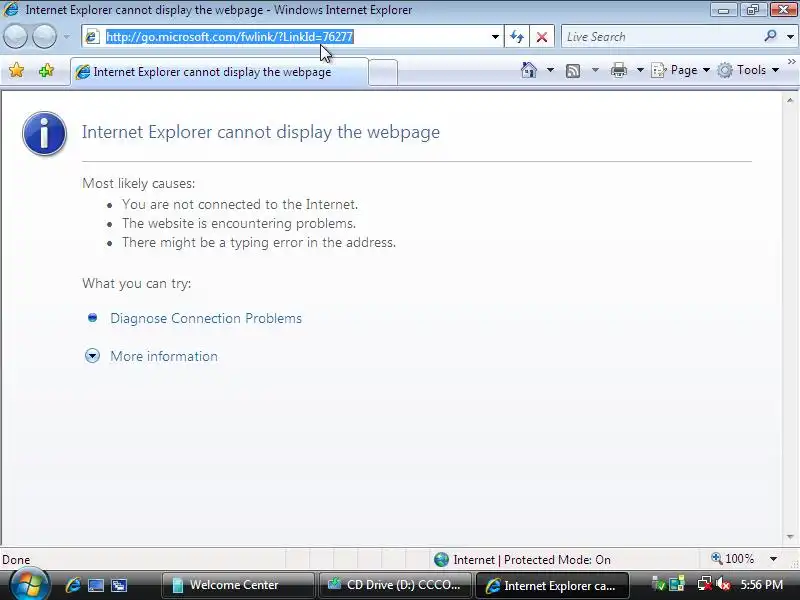Click Add to Favorites icon

[x=46, y=70]
